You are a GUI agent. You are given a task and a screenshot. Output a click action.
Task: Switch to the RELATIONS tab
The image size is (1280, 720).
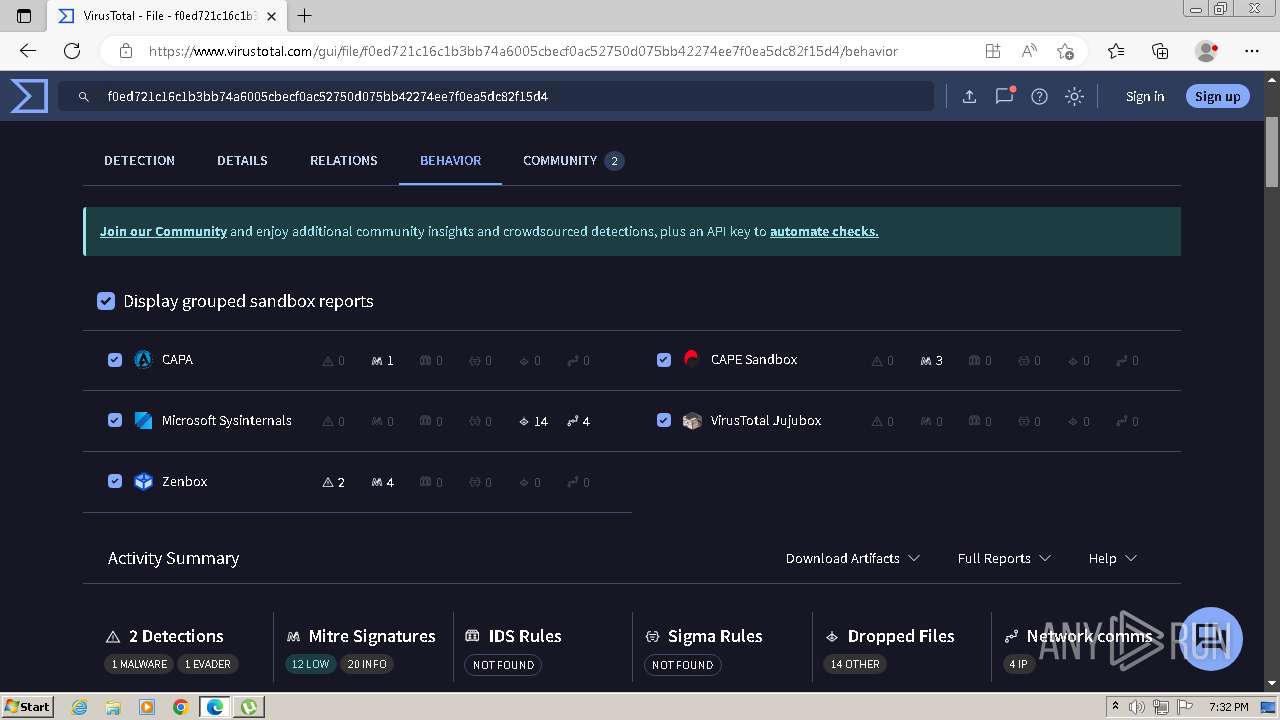click(x=343, y=160)
